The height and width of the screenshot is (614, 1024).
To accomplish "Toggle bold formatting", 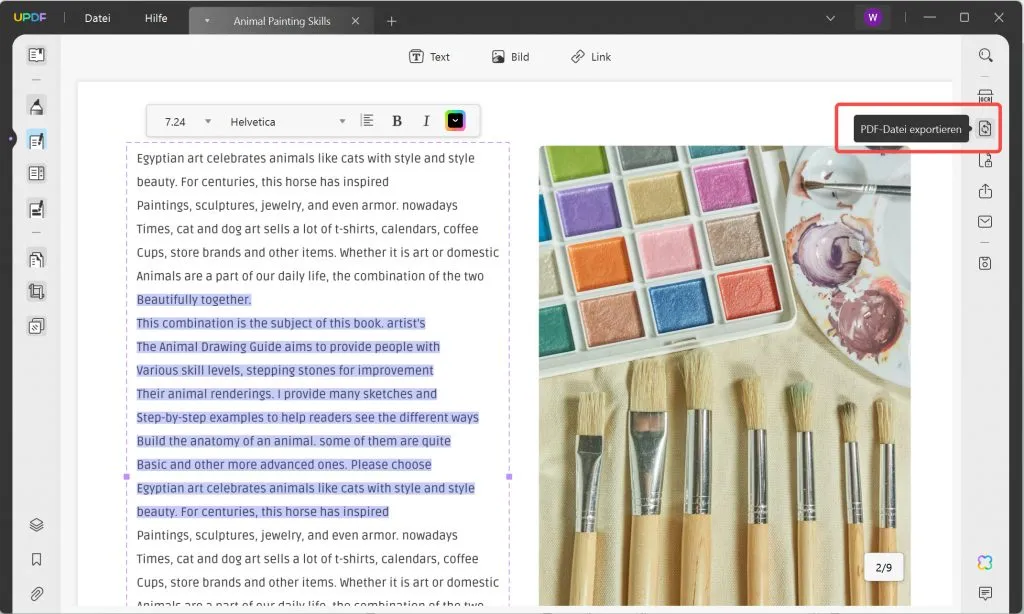I will [397, 121].
